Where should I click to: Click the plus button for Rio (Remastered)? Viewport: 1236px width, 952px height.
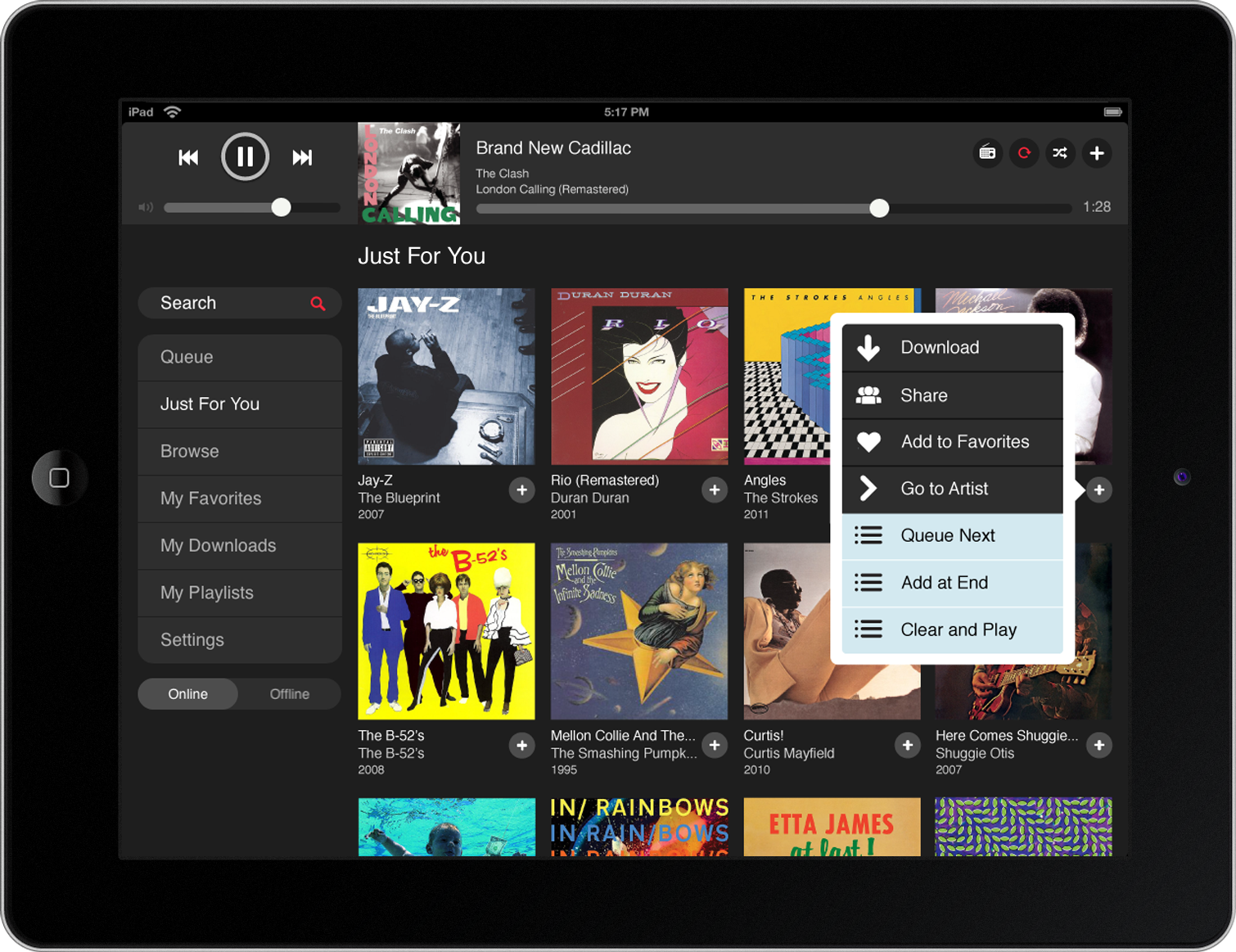(x=715, y=490)
